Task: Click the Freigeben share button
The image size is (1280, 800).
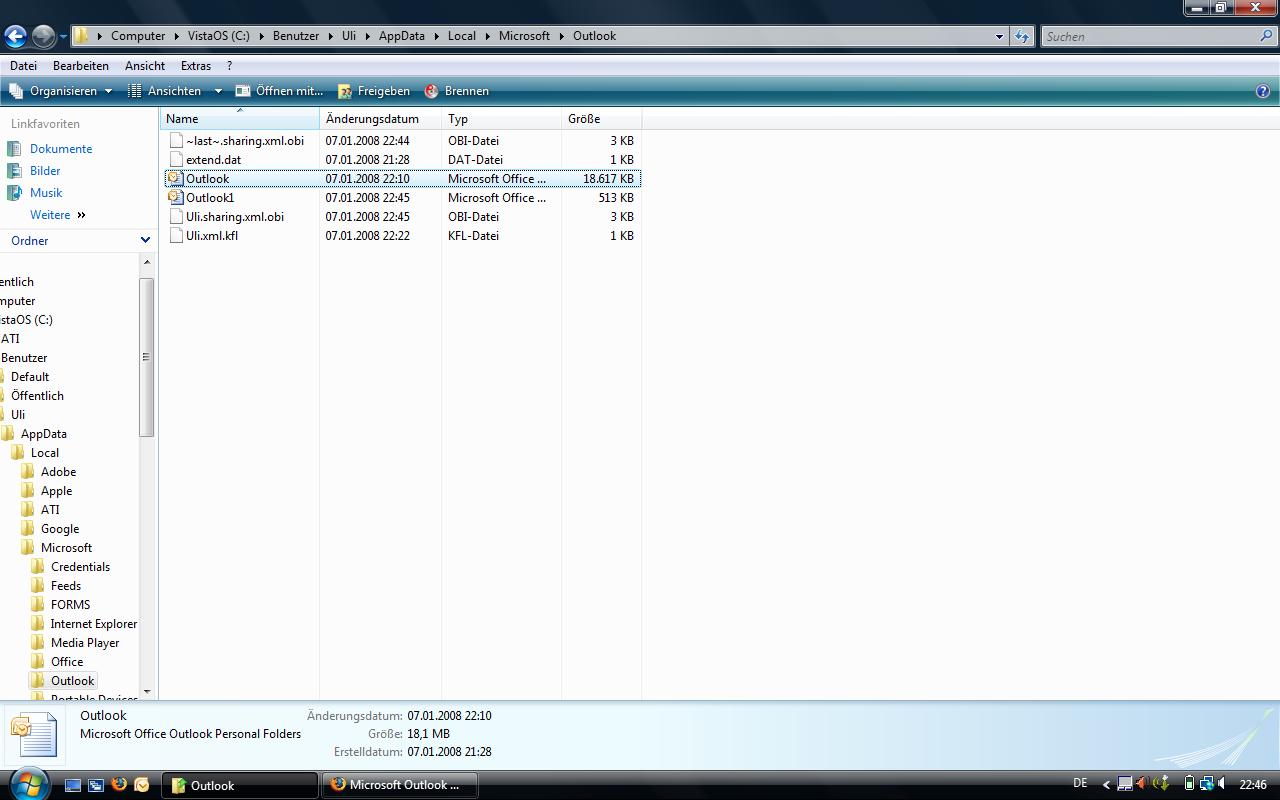Action: [x=374, y=91]
